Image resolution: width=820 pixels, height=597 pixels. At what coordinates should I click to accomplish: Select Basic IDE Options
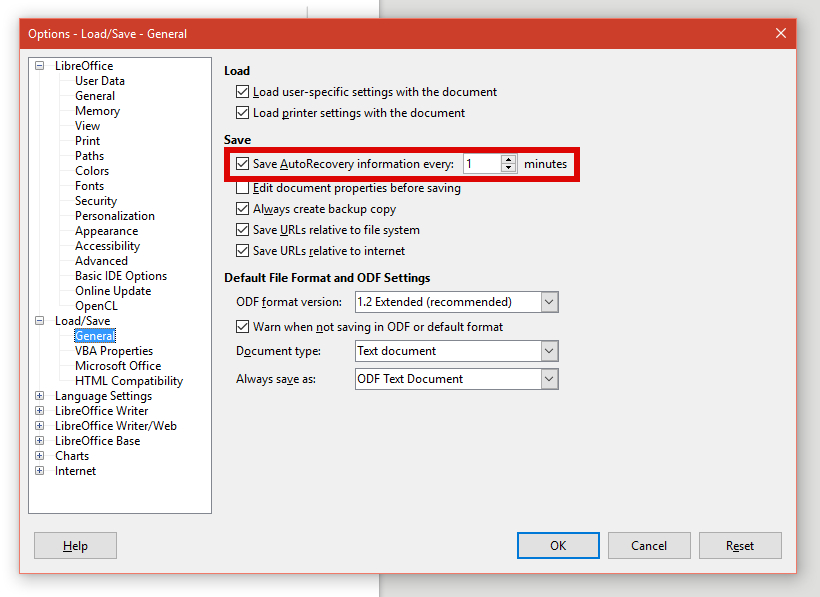tap(121, 276)
